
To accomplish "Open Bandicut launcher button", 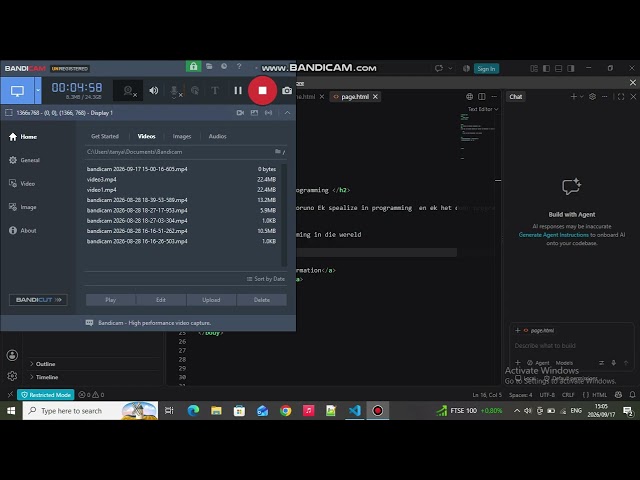I will tap(38, 300).
